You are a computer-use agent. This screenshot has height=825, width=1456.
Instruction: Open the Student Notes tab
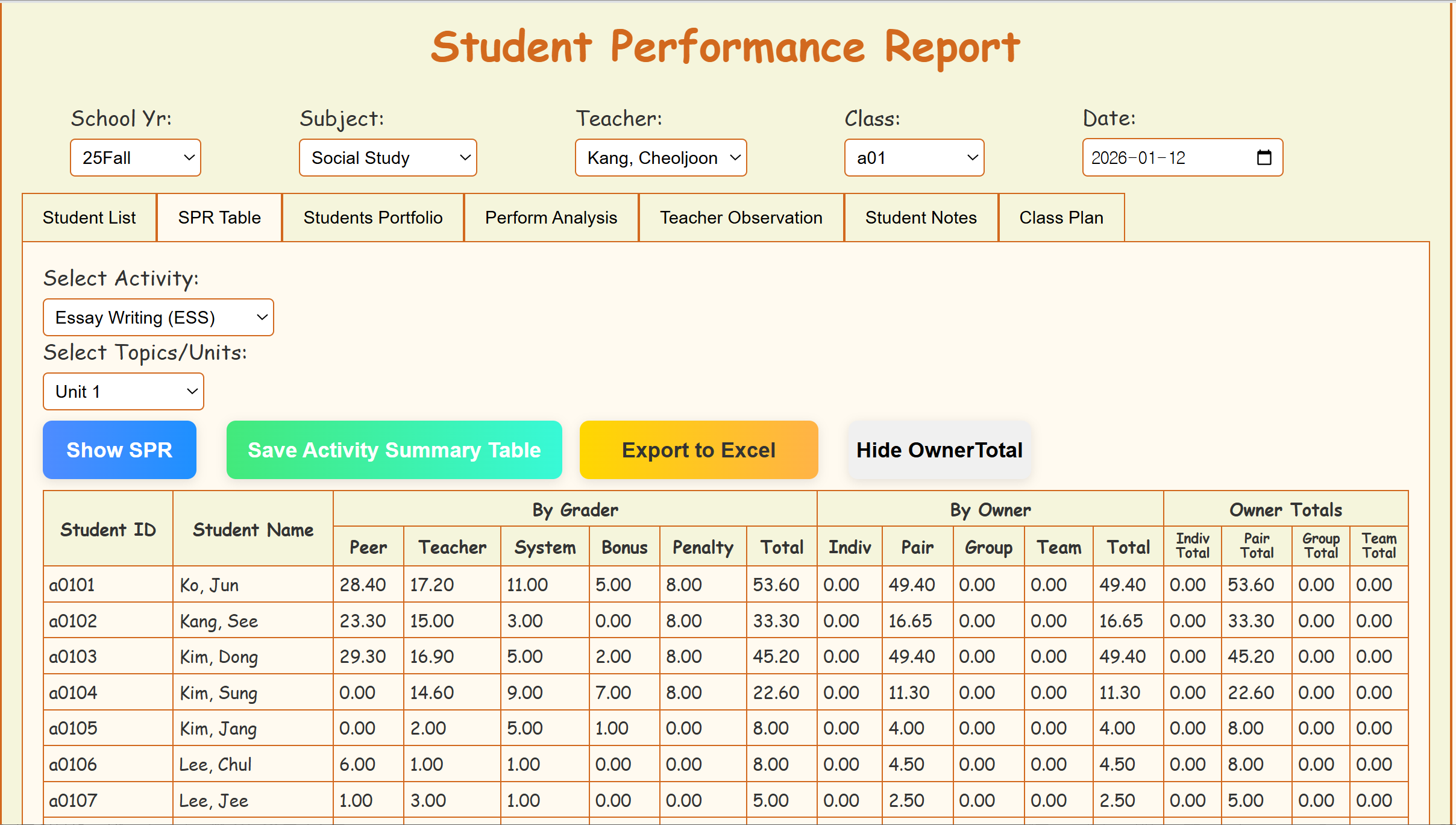(920, 218)
